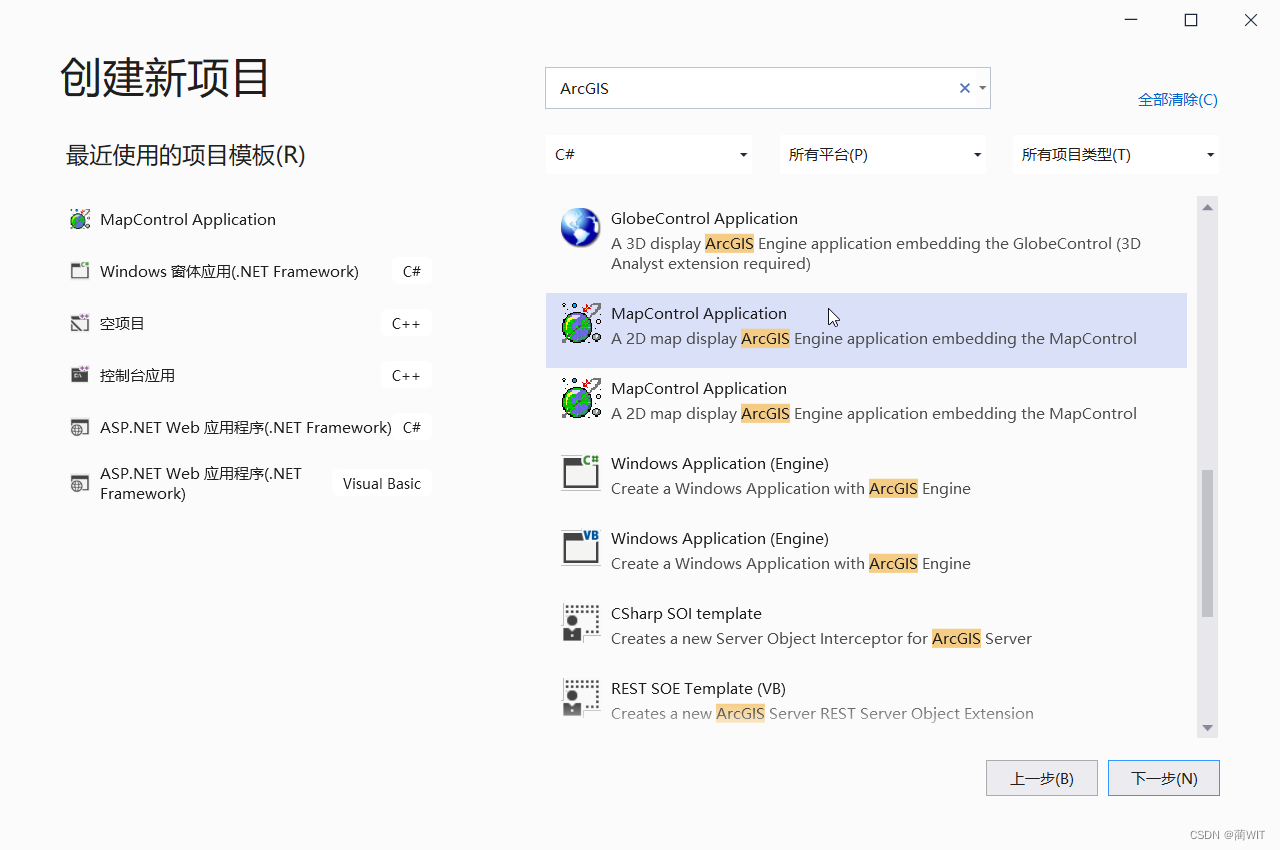Click the template list scroll down arrow
1280x850 pixels.
tap(1207, 728)
